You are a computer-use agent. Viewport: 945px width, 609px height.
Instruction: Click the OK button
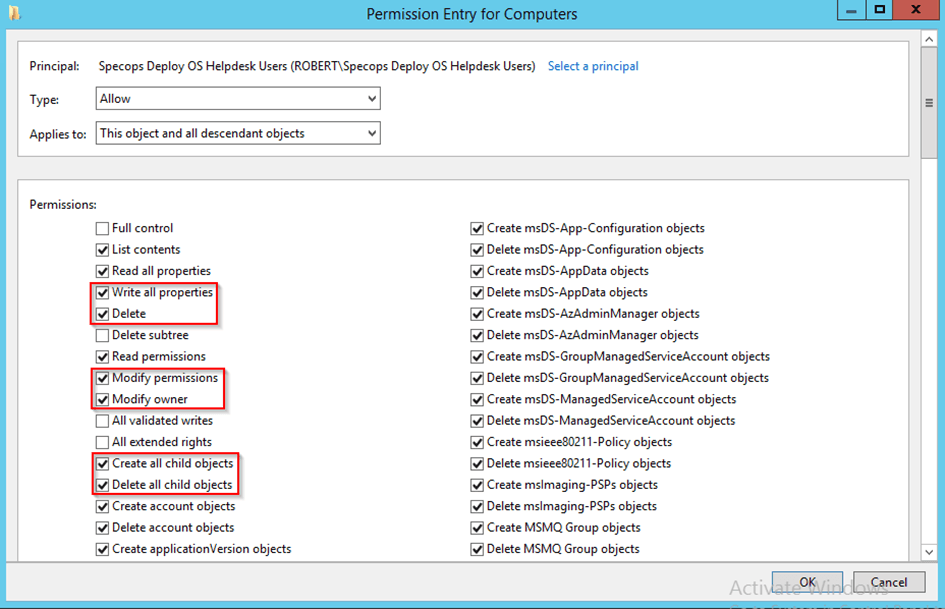pos(808,582)
